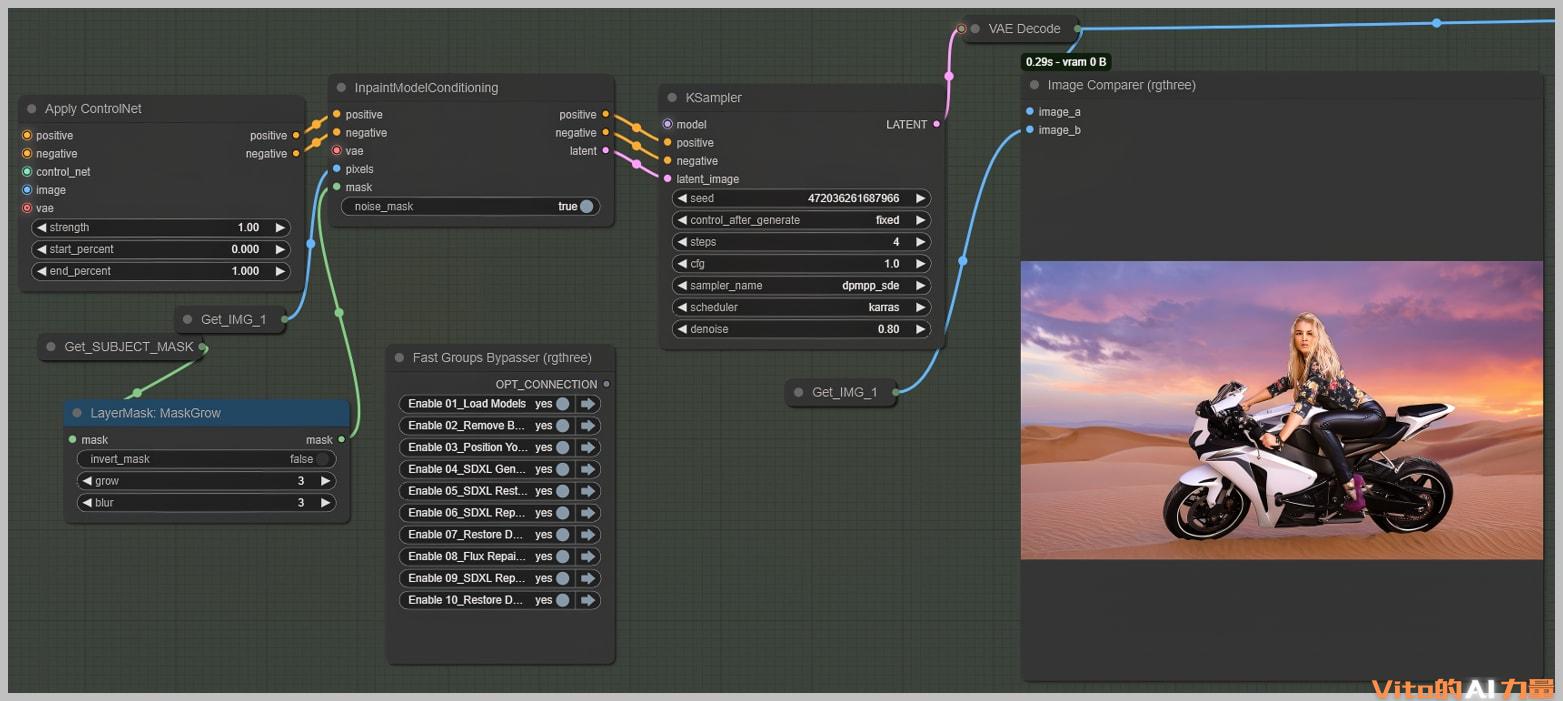Click the '0.29s - vram 0 B' badge

pos(1066,62)
